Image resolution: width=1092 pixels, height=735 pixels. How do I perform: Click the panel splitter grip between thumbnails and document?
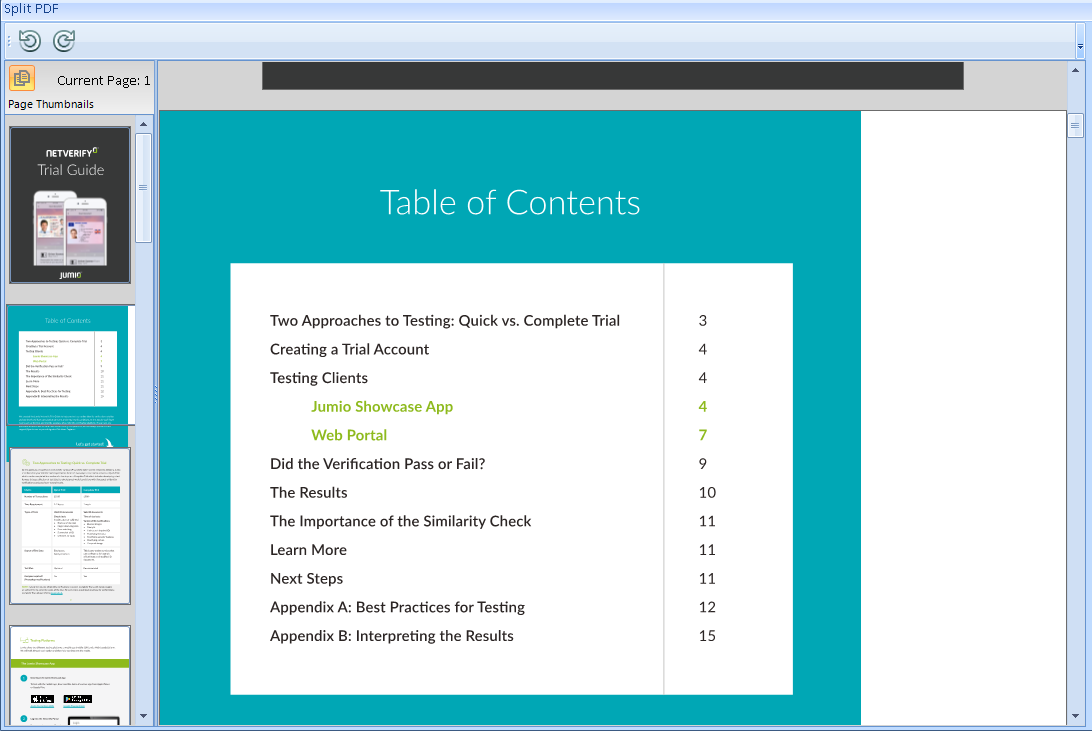pyautogui.click(x=155, y=394)
